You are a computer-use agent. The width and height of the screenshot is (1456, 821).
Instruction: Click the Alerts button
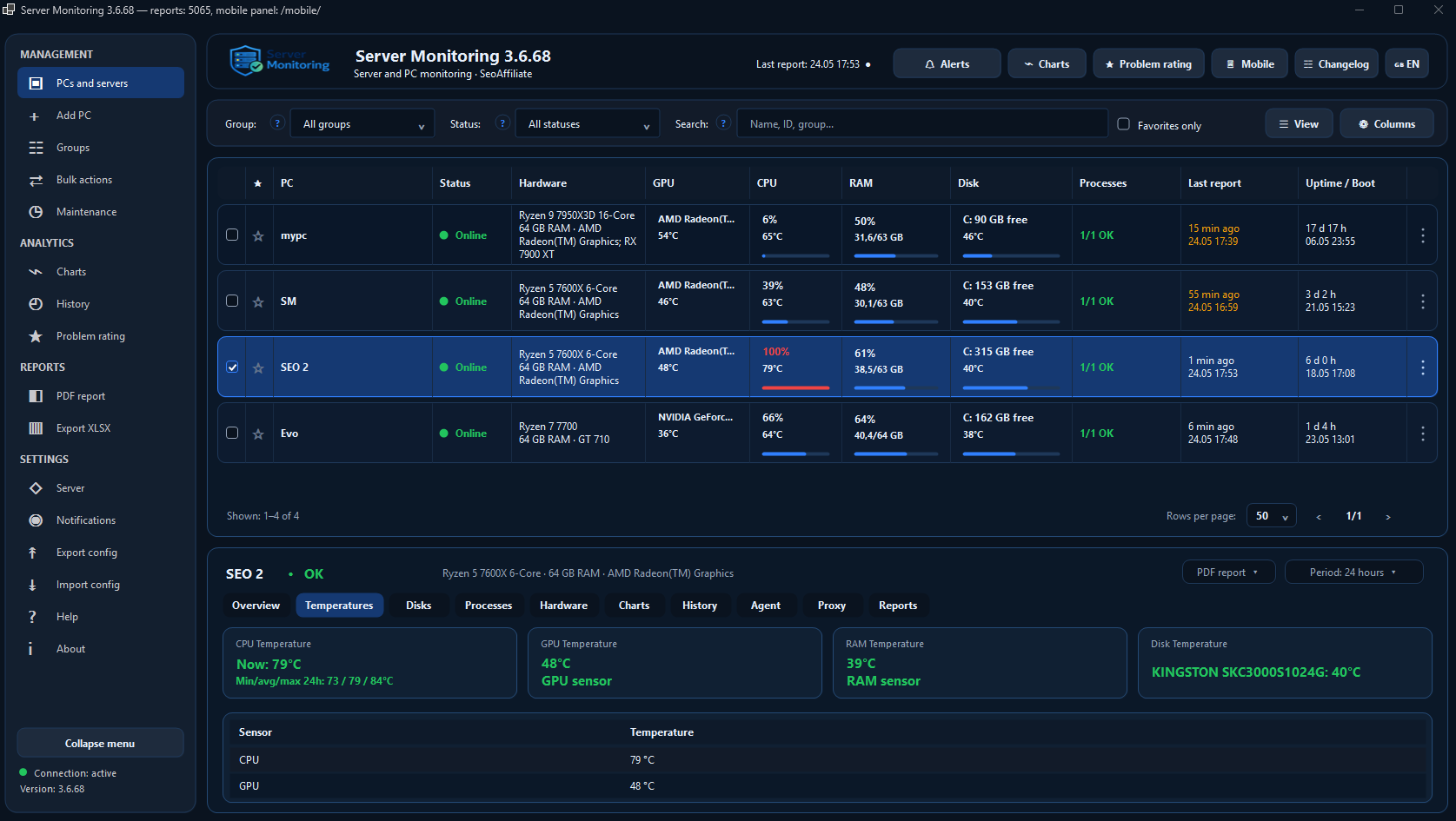coord(947,64)
